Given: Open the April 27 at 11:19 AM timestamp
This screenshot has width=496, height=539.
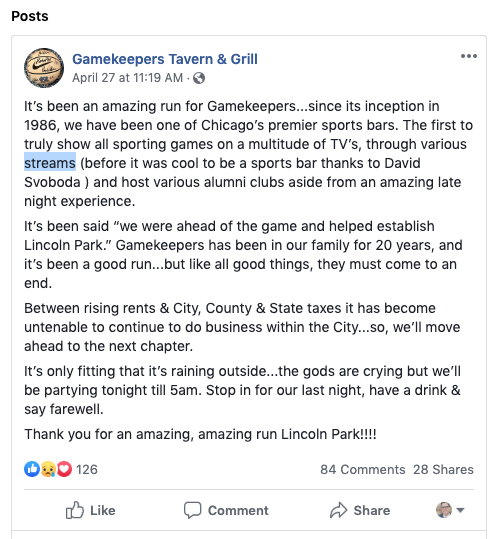Looking at the screenshot, I should (128, 78).
